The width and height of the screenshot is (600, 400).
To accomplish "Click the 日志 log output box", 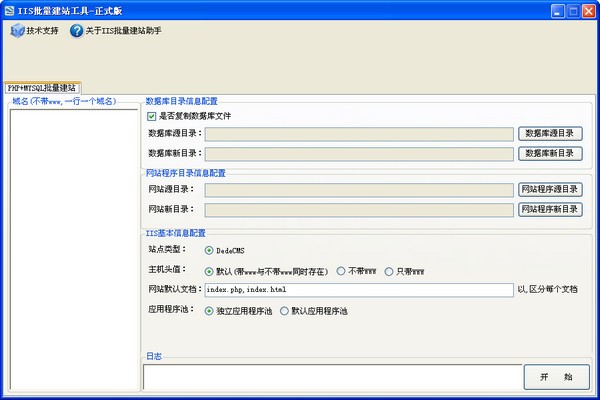I will click(333, 377).
